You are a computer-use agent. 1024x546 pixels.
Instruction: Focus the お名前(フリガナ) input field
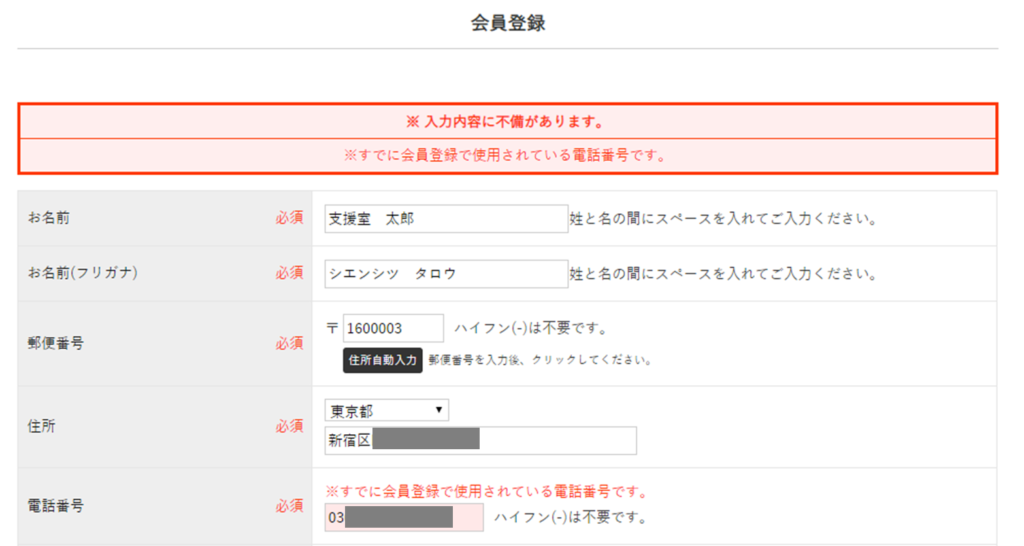pyautogui.click(x=446, y=274)
